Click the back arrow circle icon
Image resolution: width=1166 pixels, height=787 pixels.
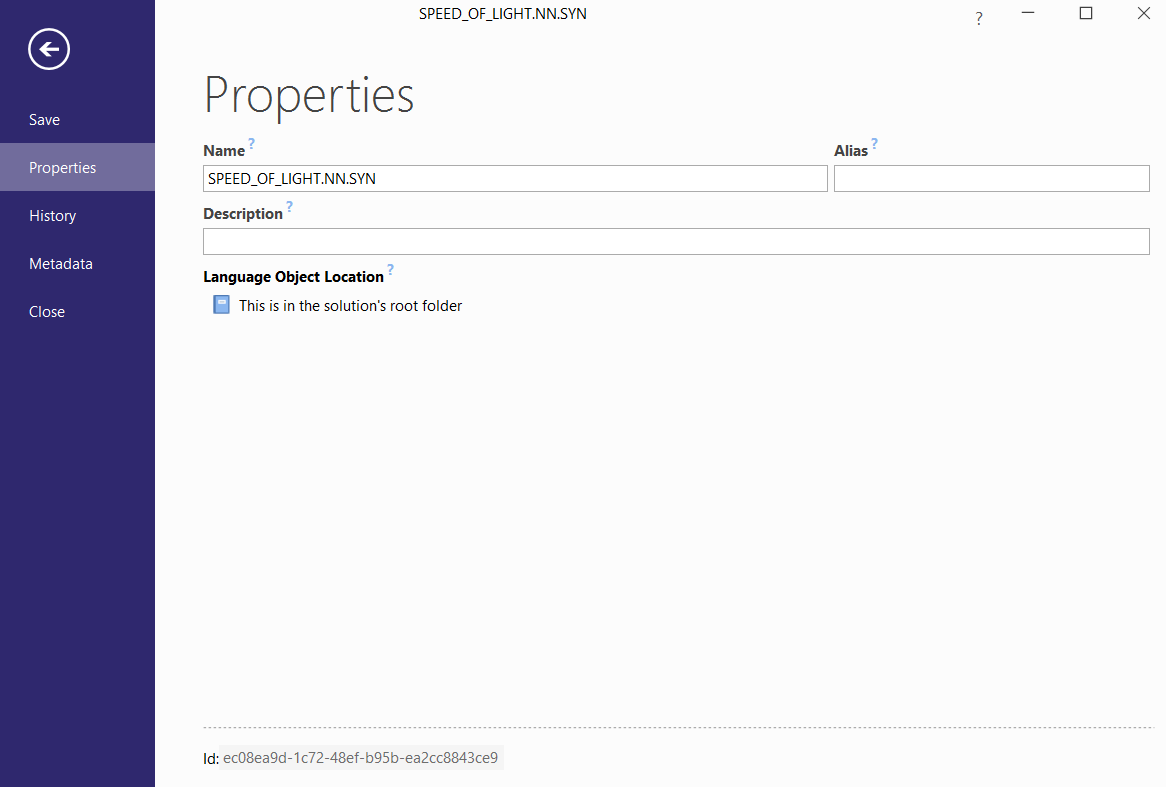(x=48, y=49)
